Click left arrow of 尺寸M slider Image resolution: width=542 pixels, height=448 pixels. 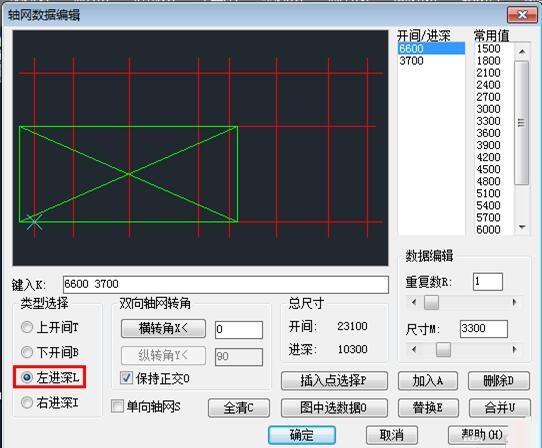pyautogui.click(x=414, y=349)
